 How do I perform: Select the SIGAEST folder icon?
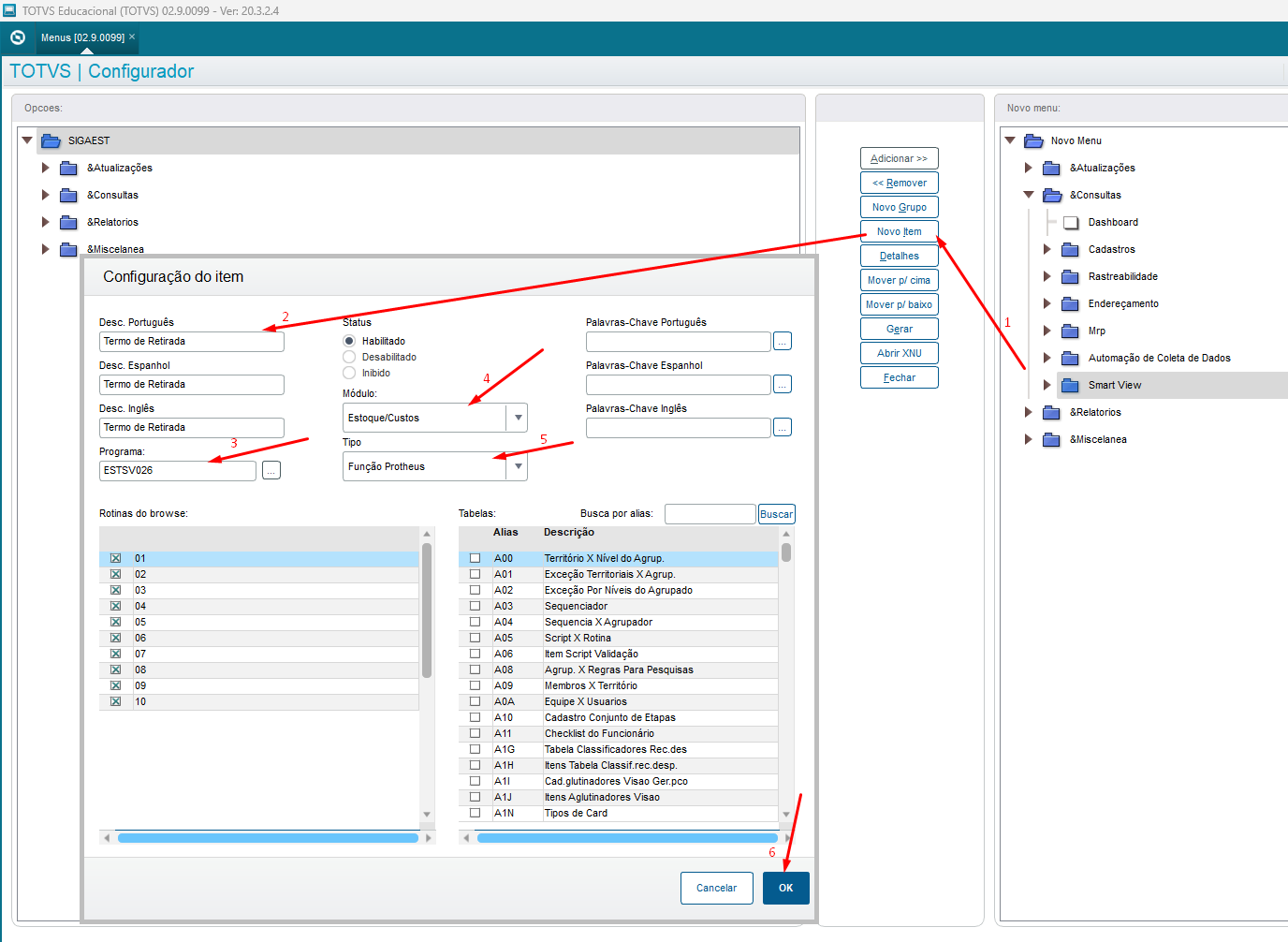tap(51, 140)
